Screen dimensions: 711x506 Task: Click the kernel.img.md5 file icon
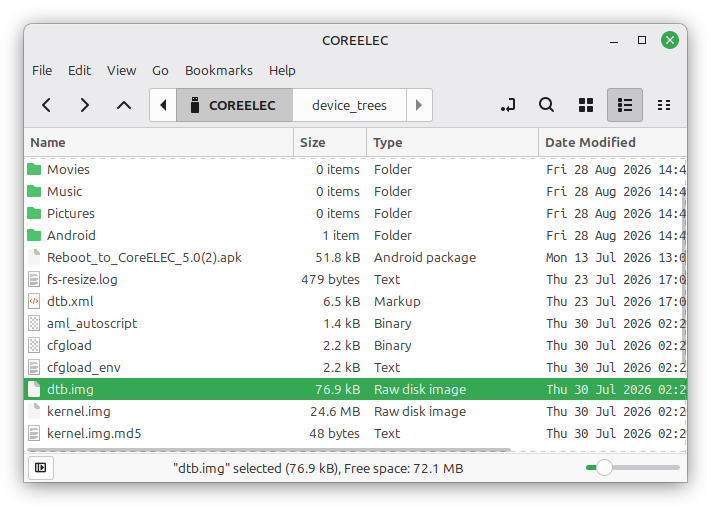click(x=34, y=433)
